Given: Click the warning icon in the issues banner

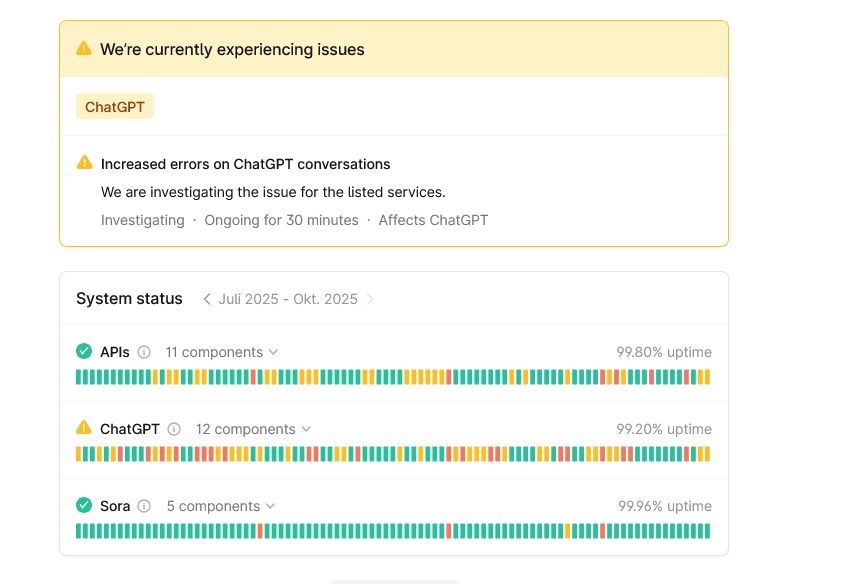Looking at the screenshot, I should pos(83,46).
